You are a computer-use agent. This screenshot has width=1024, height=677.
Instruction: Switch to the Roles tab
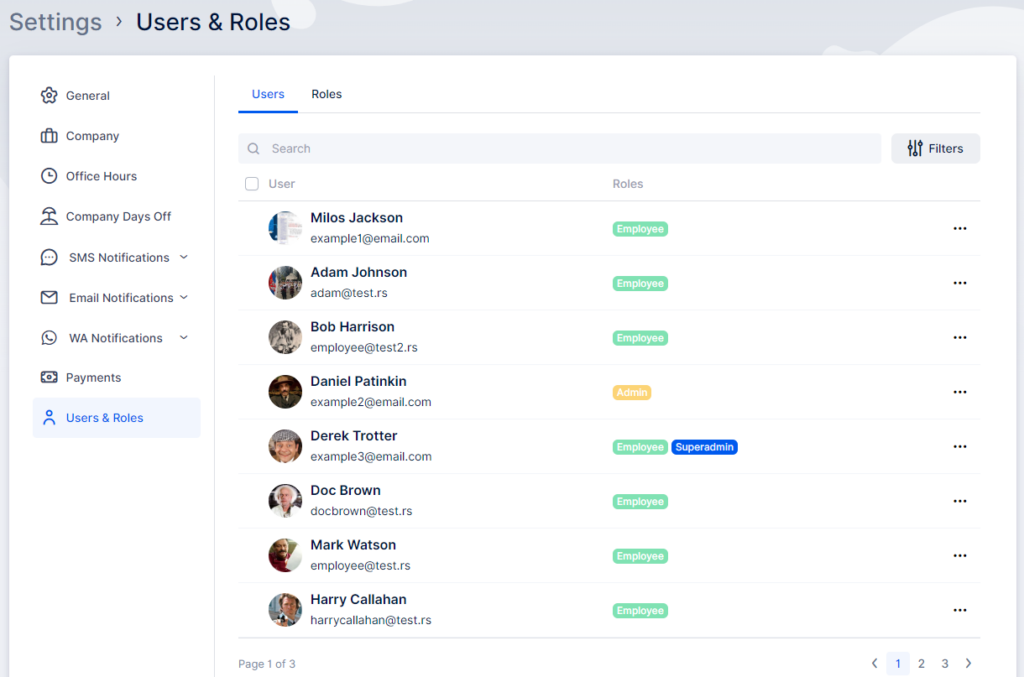point(326,94)
